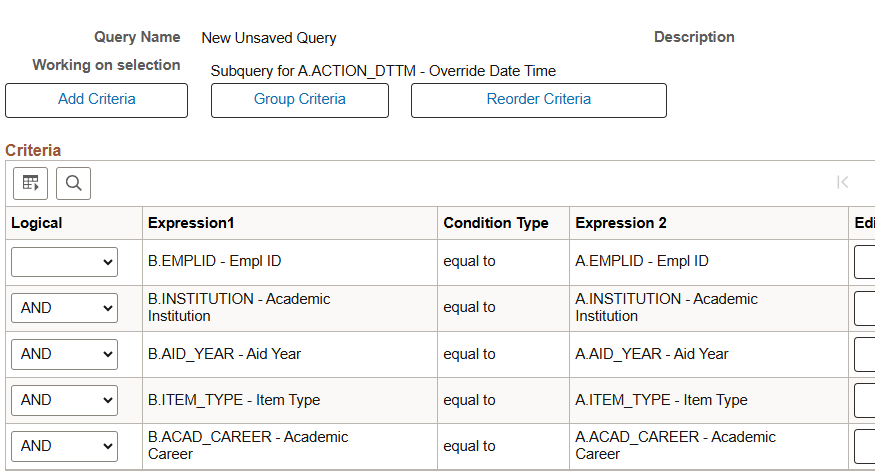Screen dimensions: 875x476
Task: Expand Logical dropdown for B.ACAD_CAREER row
Action: click(x=64, y=446)
